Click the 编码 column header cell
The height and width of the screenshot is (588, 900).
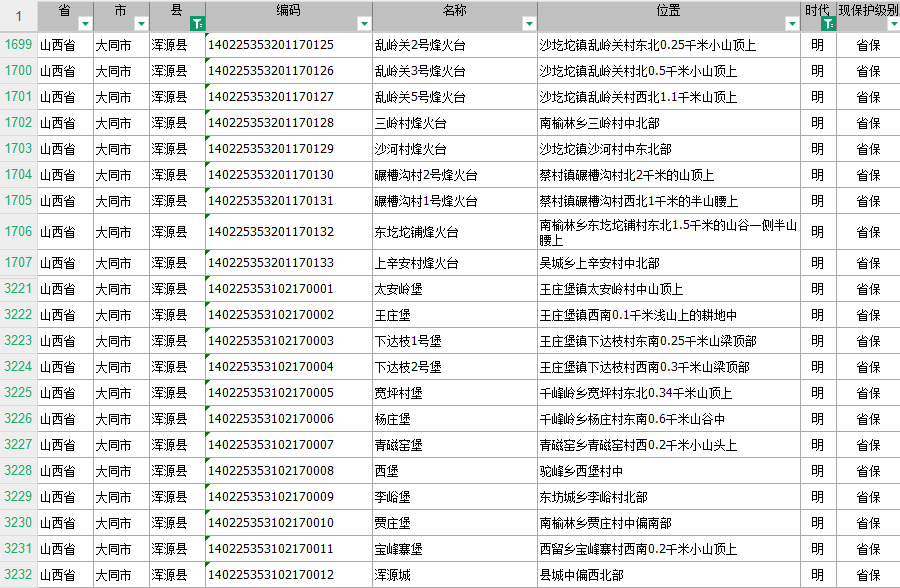click(289, 16)
